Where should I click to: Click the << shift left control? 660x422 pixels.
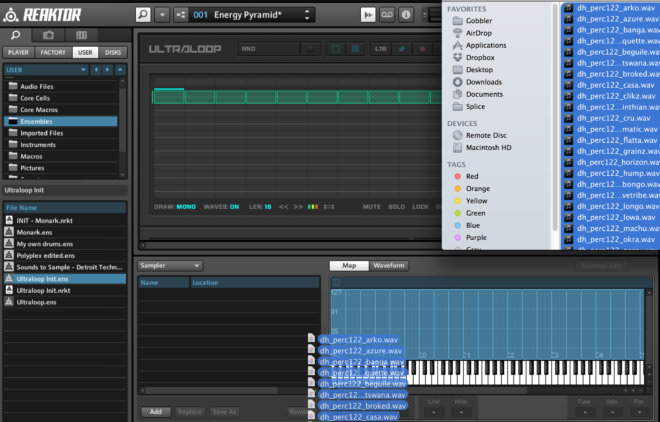coord(284,207)
